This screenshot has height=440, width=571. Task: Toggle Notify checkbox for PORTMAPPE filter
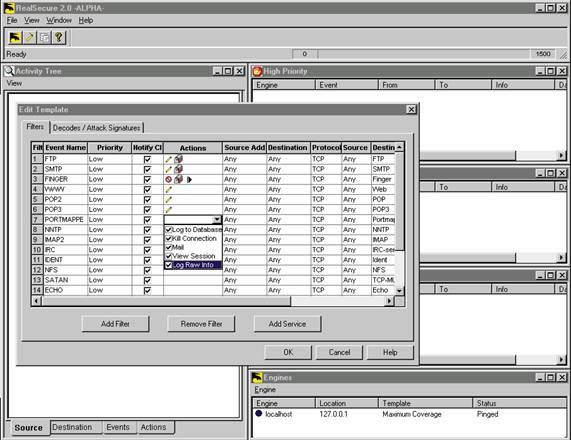pos(147,220)
